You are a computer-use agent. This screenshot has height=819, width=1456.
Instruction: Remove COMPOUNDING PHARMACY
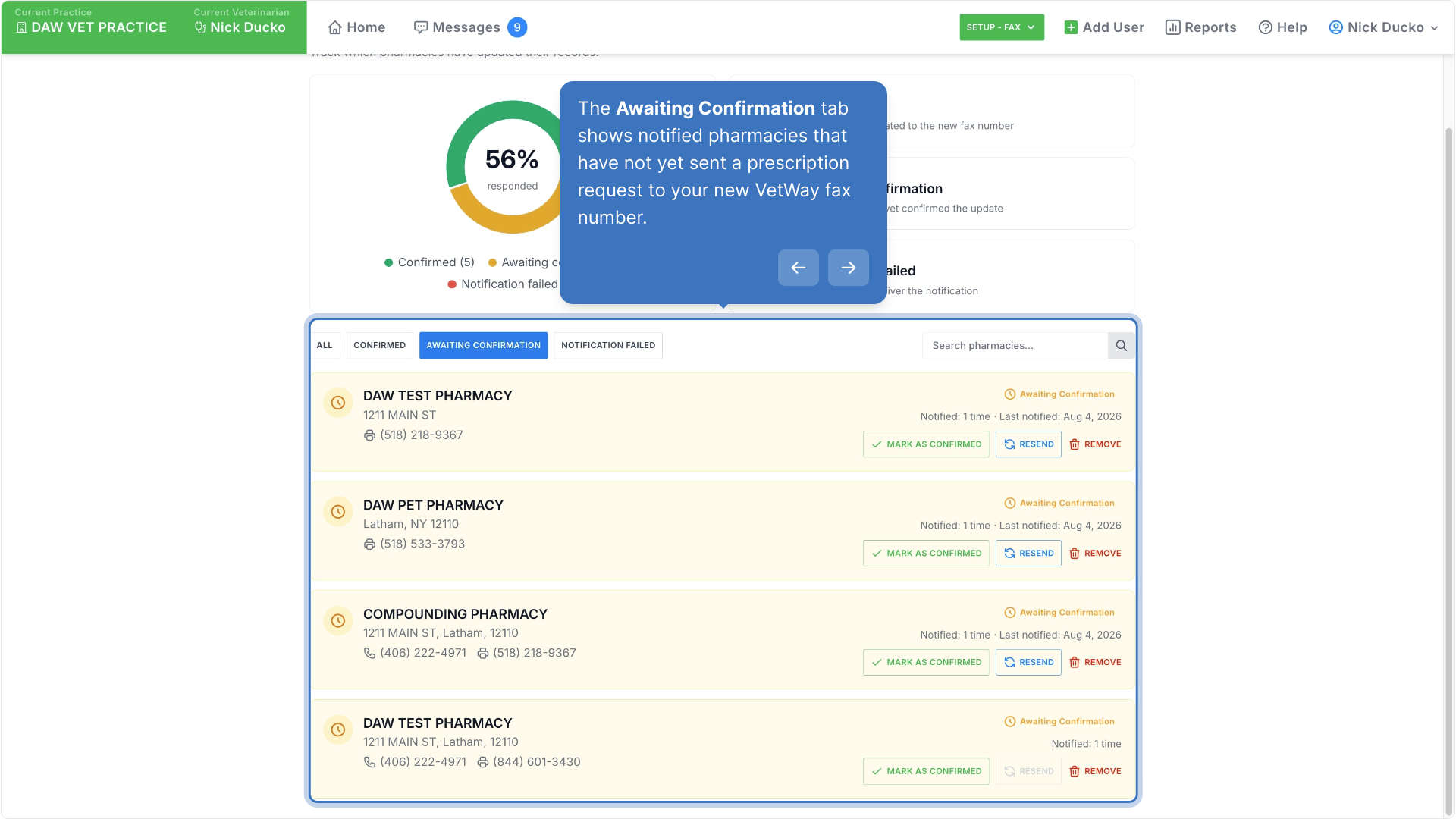(1095, 662)
